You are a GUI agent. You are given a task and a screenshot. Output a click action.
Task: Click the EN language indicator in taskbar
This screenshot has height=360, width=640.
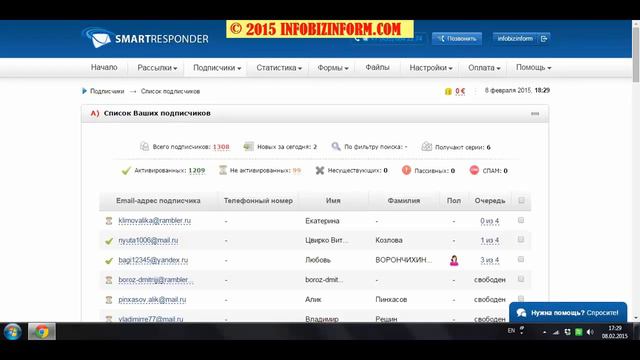click(x=511, y=331)
